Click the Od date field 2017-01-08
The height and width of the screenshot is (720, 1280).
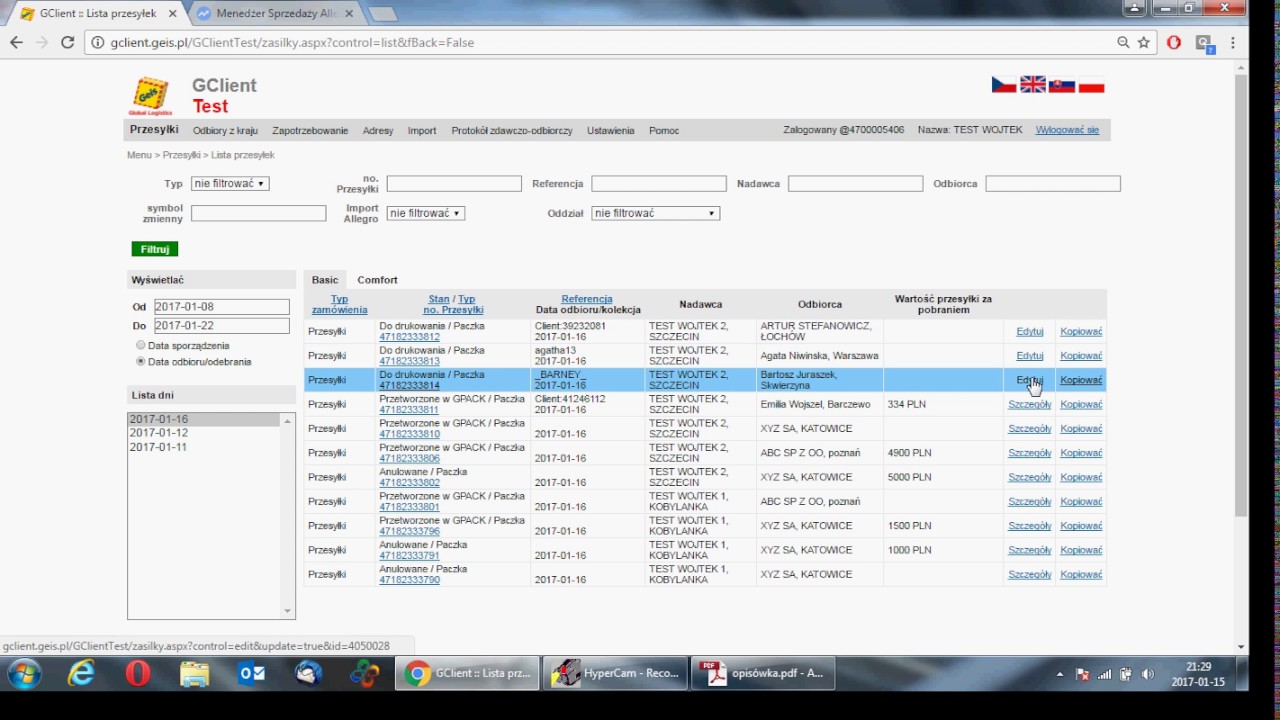tap(221, 307)
